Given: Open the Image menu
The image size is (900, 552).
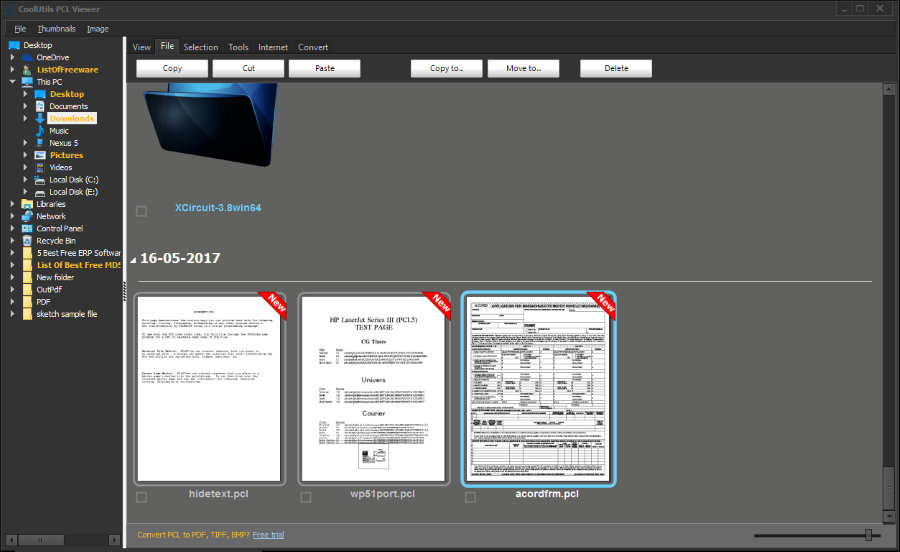Looking at the screenshot, I should tap(98, 29).
